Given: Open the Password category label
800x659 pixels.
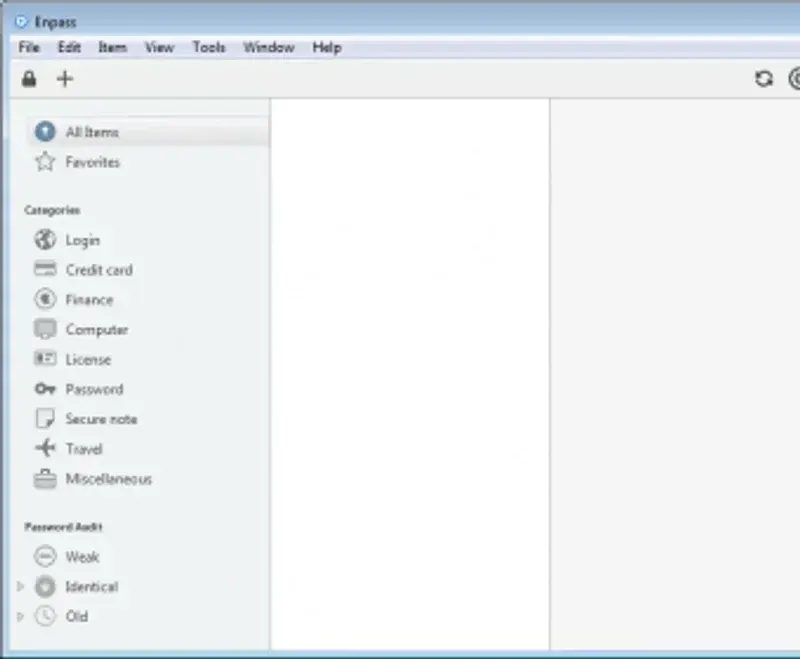Looking at the screenshot, I should 94,389.
